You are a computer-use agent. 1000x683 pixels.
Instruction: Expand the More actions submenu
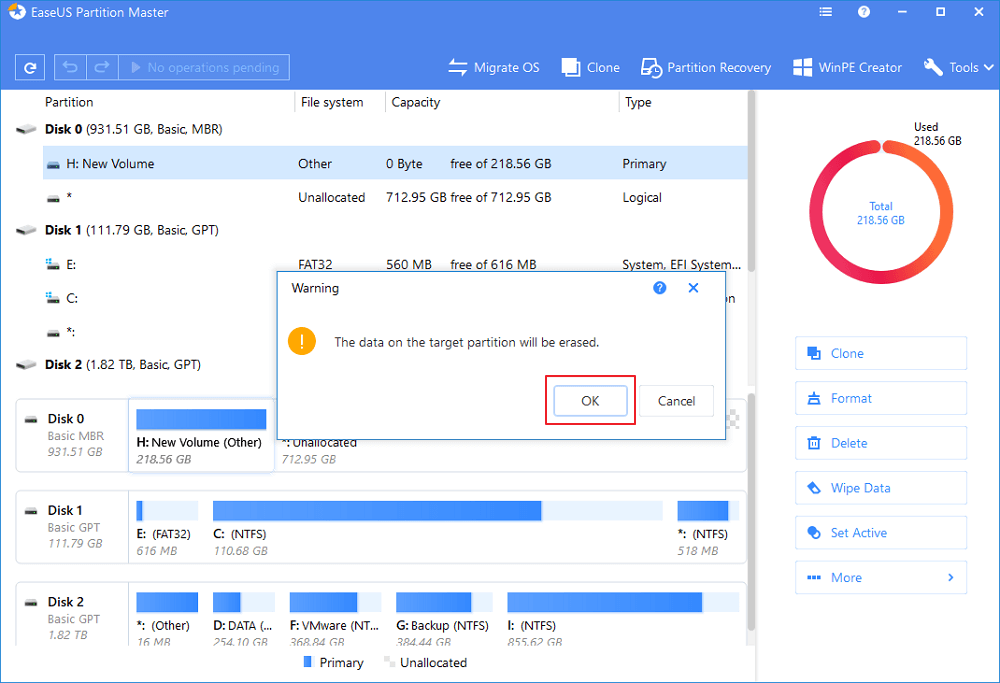point(881,577)
